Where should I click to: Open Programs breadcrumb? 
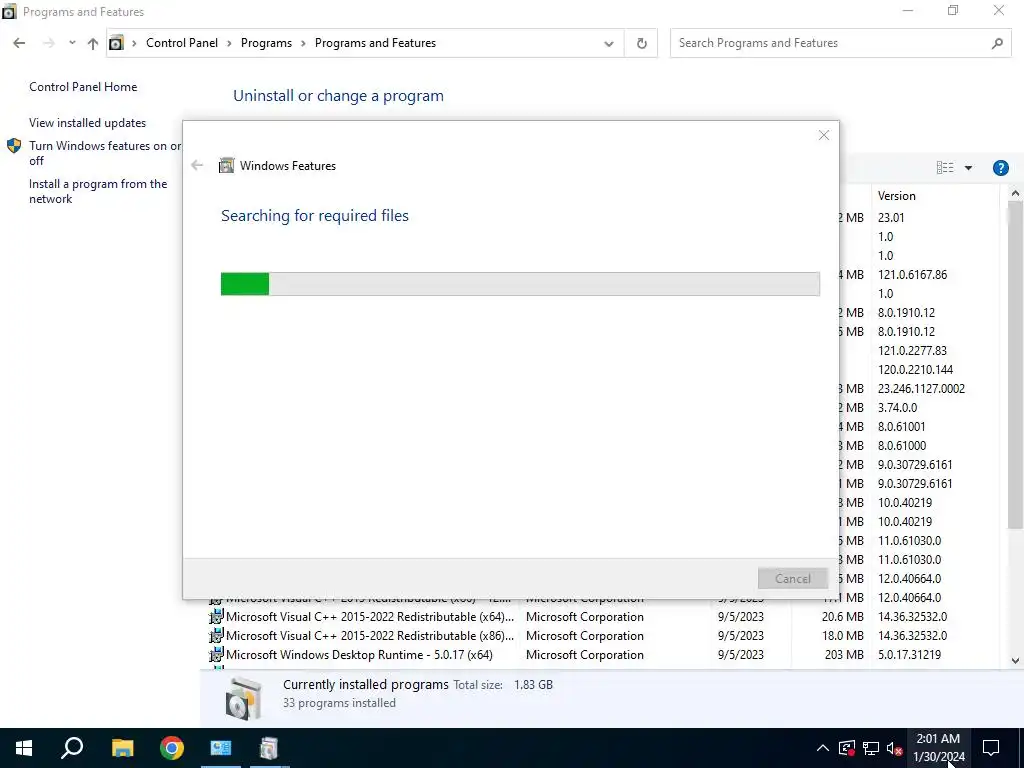(x=266, y=43)
